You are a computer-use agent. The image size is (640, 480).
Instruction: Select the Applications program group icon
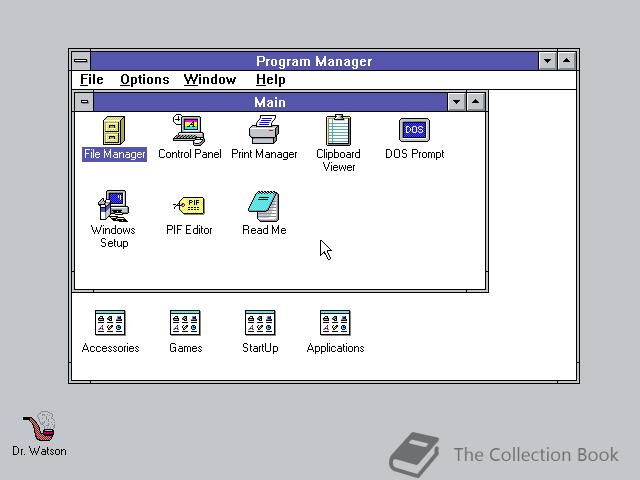point(336,322)
